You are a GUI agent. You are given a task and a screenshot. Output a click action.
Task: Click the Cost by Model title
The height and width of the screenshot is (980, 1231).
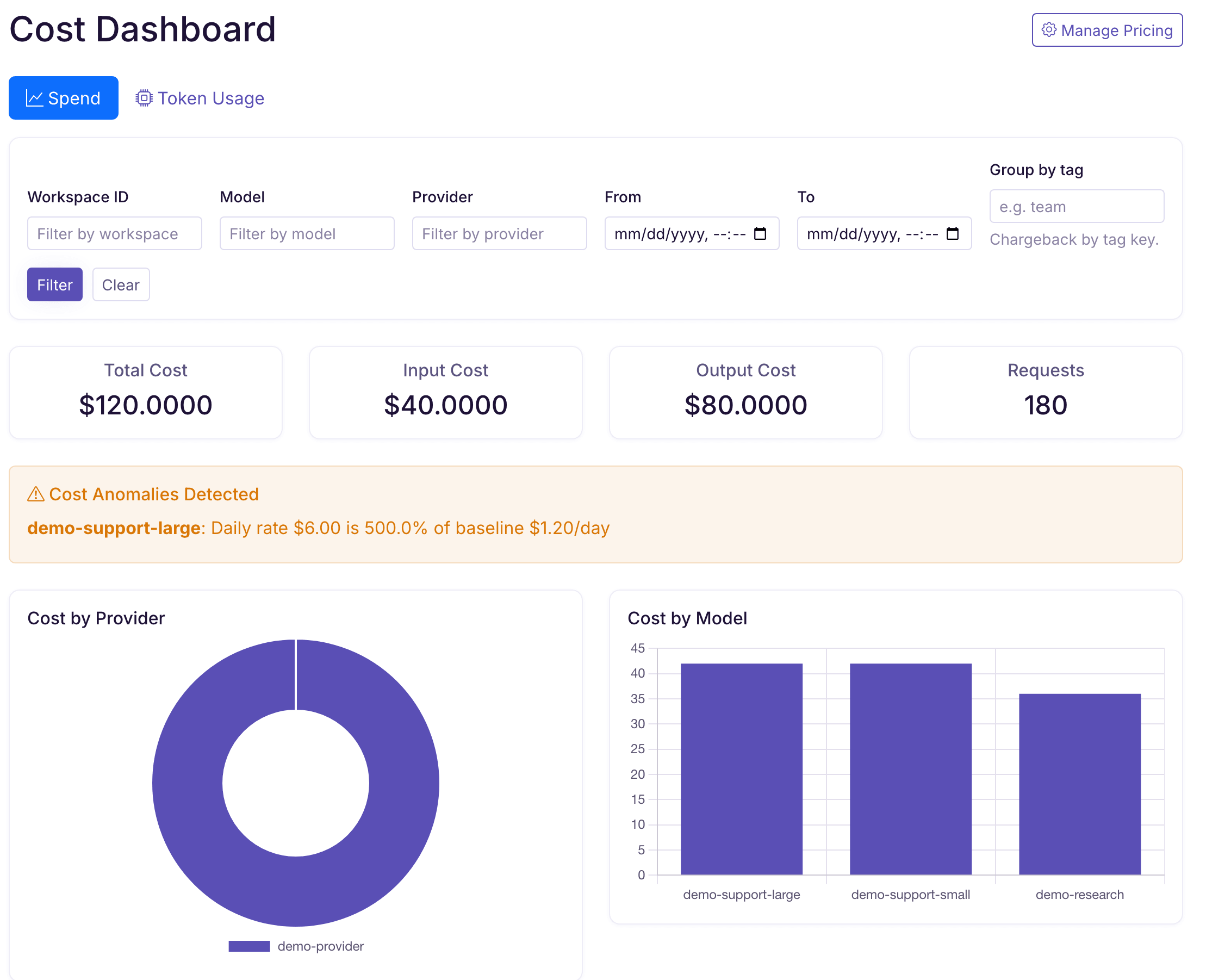point(687,618)
